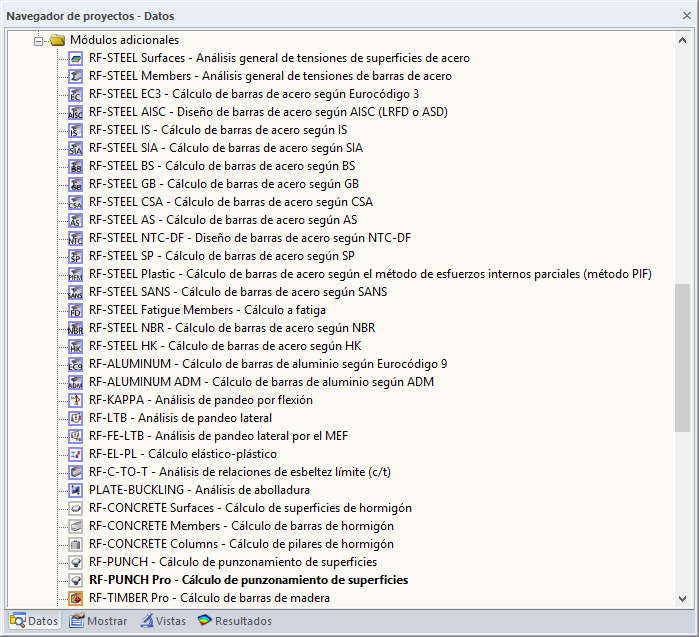Select RF-PUNCH - Cálculo de punzonamiento entry
The width and height of the screenshot is (699, 637).
tap(233, 562)
